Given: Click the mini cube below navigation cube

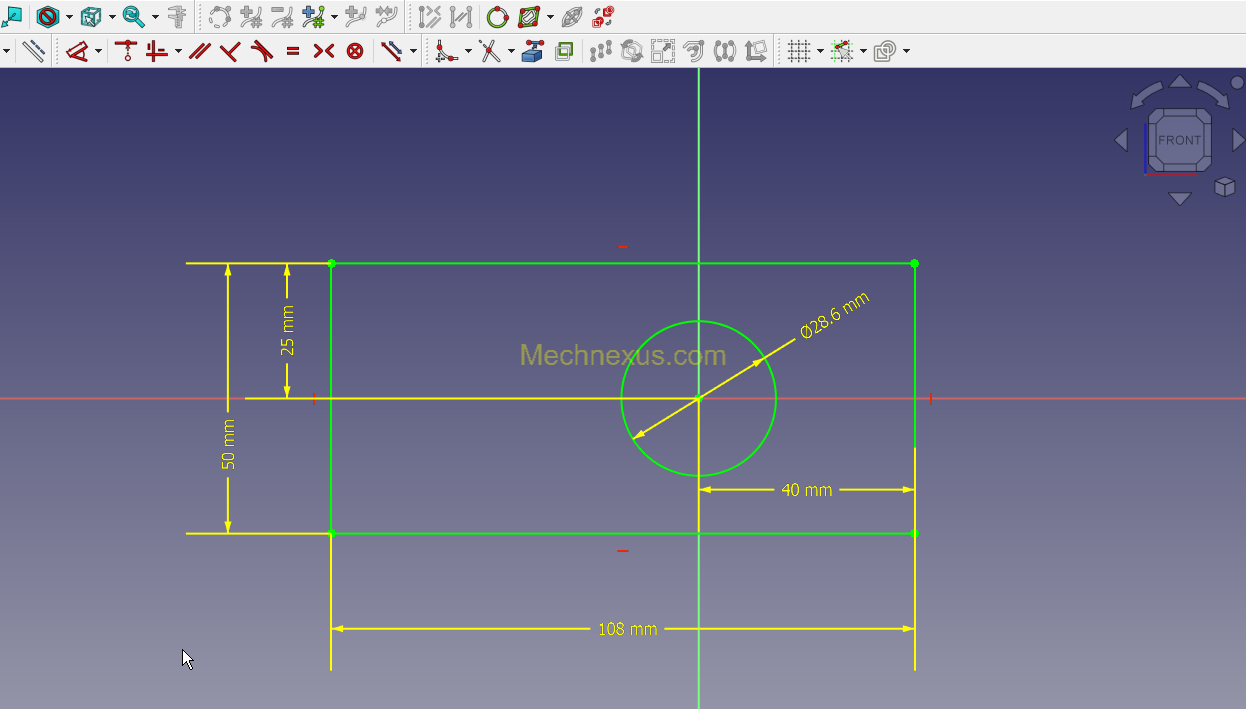Looking at the screenshot, I should click(1224, 187).
